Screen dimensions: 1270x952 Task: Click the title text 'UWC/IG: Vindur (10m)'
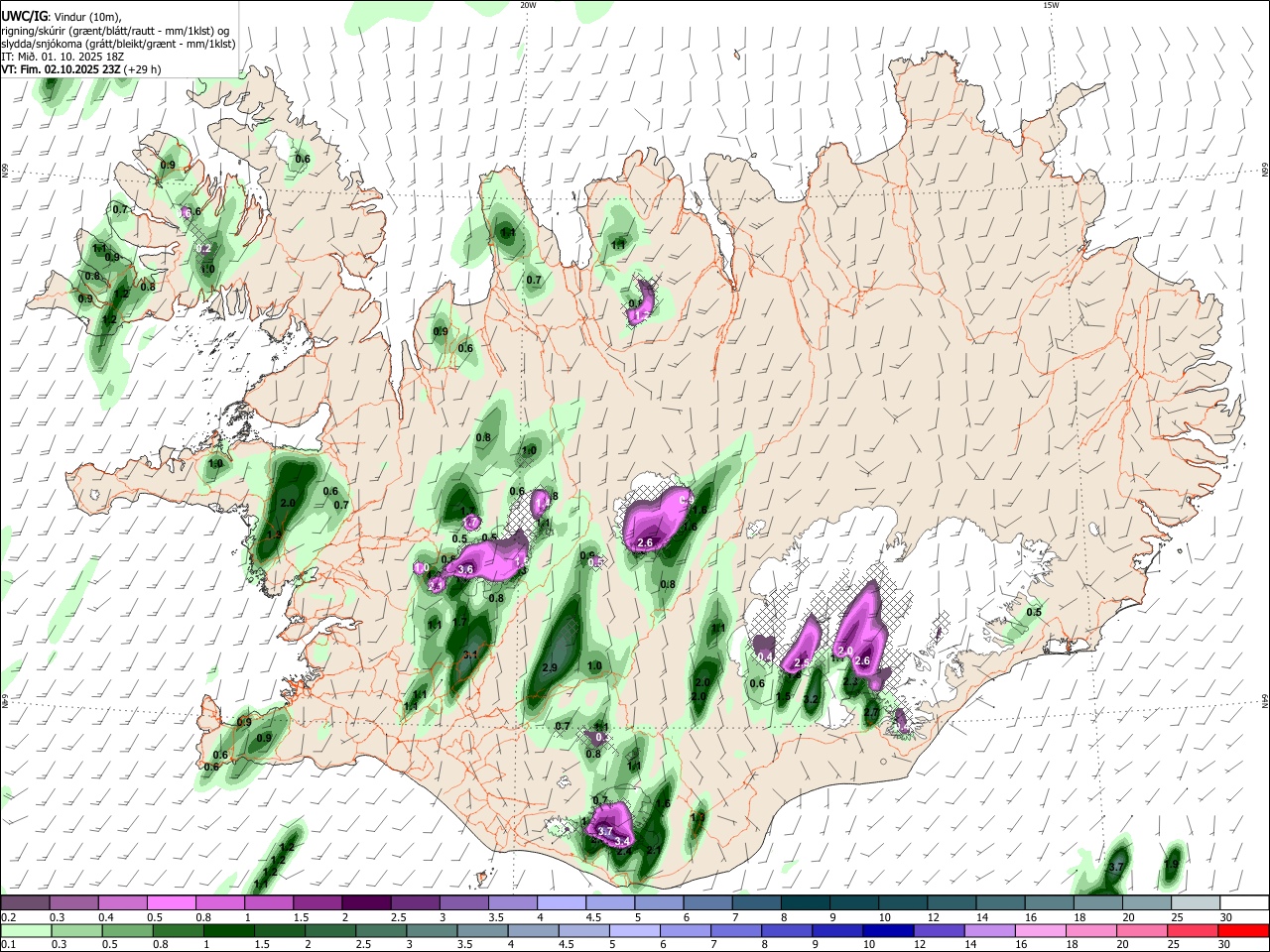pos(60,16)
